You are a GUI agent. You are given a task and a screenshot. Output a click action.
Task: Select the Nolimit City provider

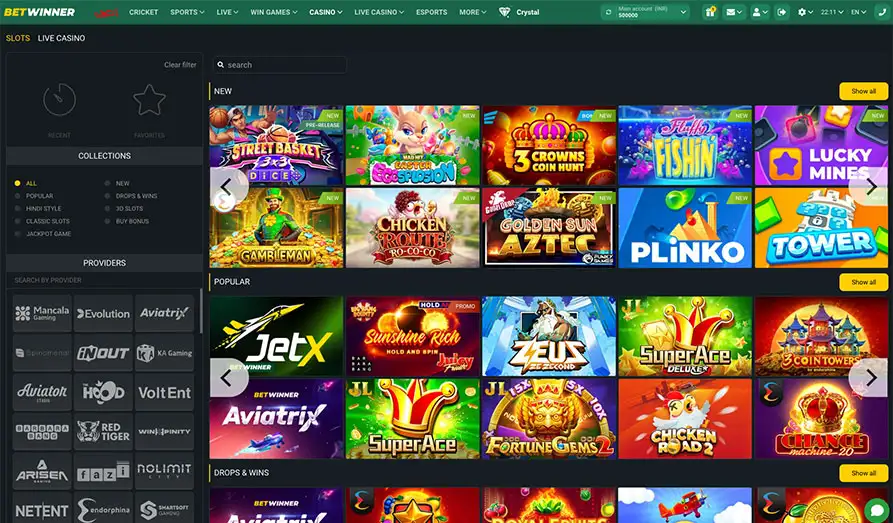[x=164, y=471]
